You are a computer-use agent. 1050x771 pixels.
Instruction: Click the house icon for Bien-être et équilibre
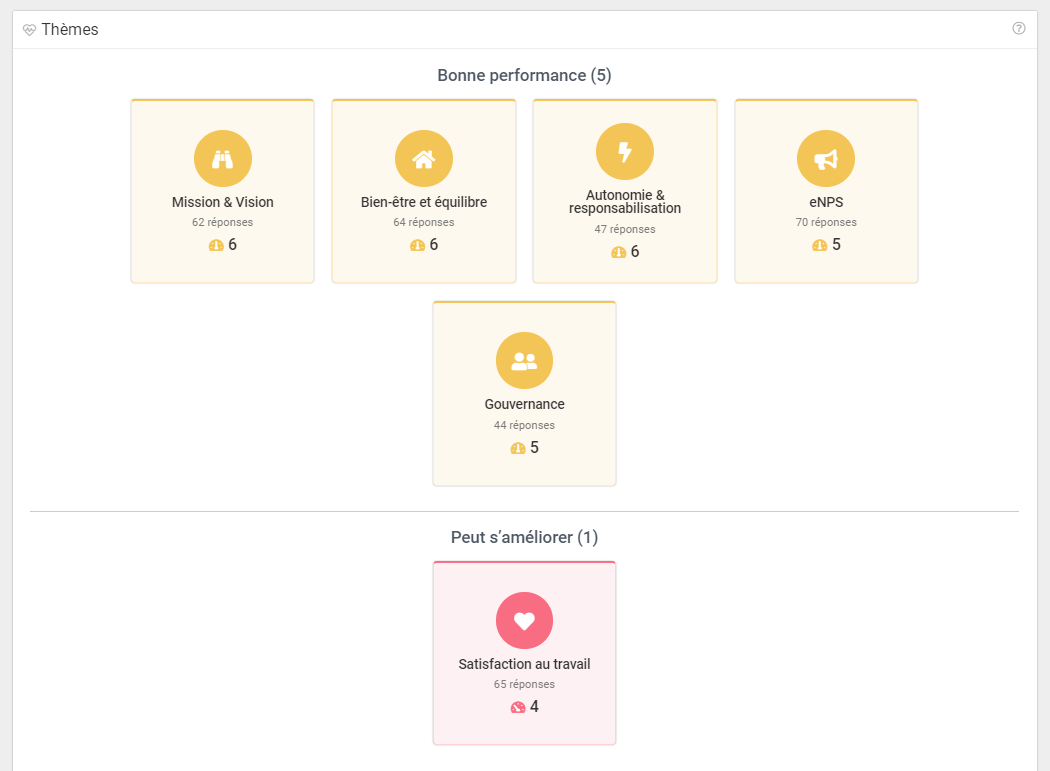[x=424, y=159]
